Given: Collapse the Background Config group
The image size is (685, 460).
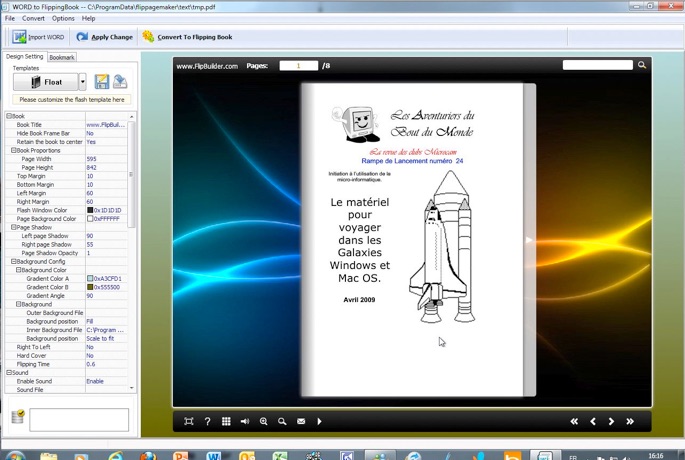Looking at the screenshot, I should point(14,261).
